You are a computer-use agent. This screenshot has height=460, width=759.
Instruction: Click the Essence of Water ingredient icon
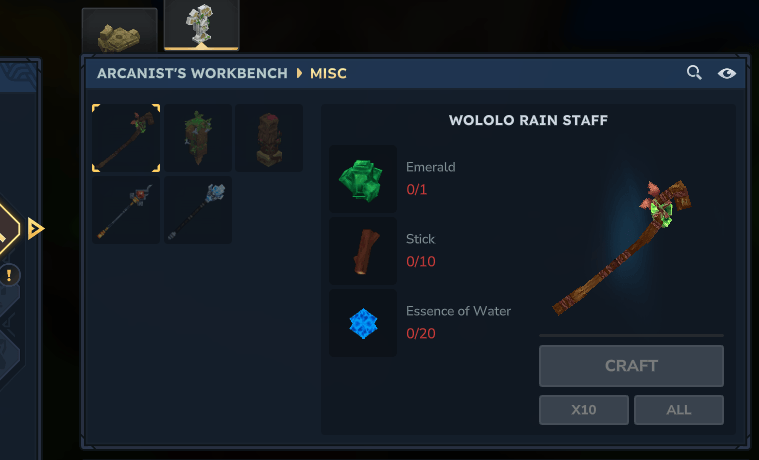coord(363,323)
